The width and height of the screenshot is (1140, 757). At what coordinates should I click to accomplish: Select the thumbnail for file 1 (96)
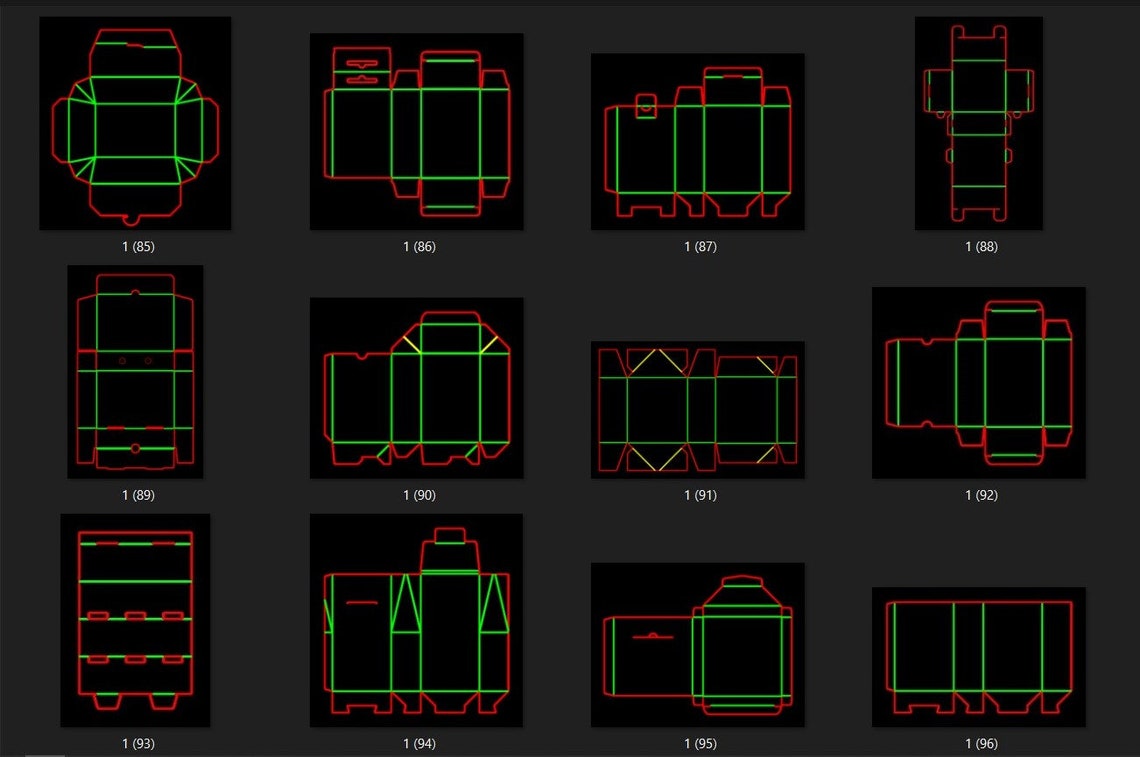point(979,657)
